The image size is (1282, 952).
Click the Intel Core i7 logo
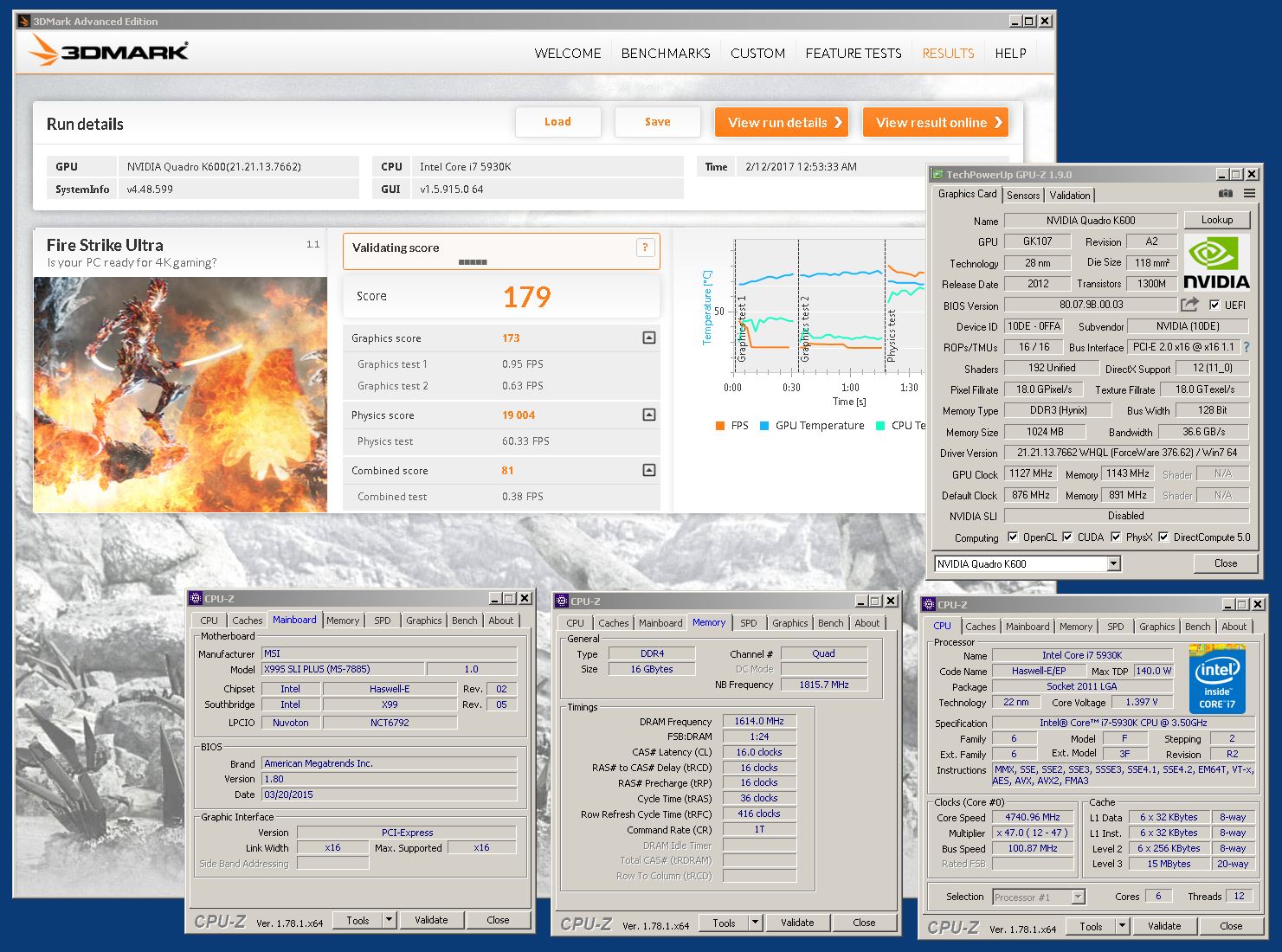(x=1217, y=679)
